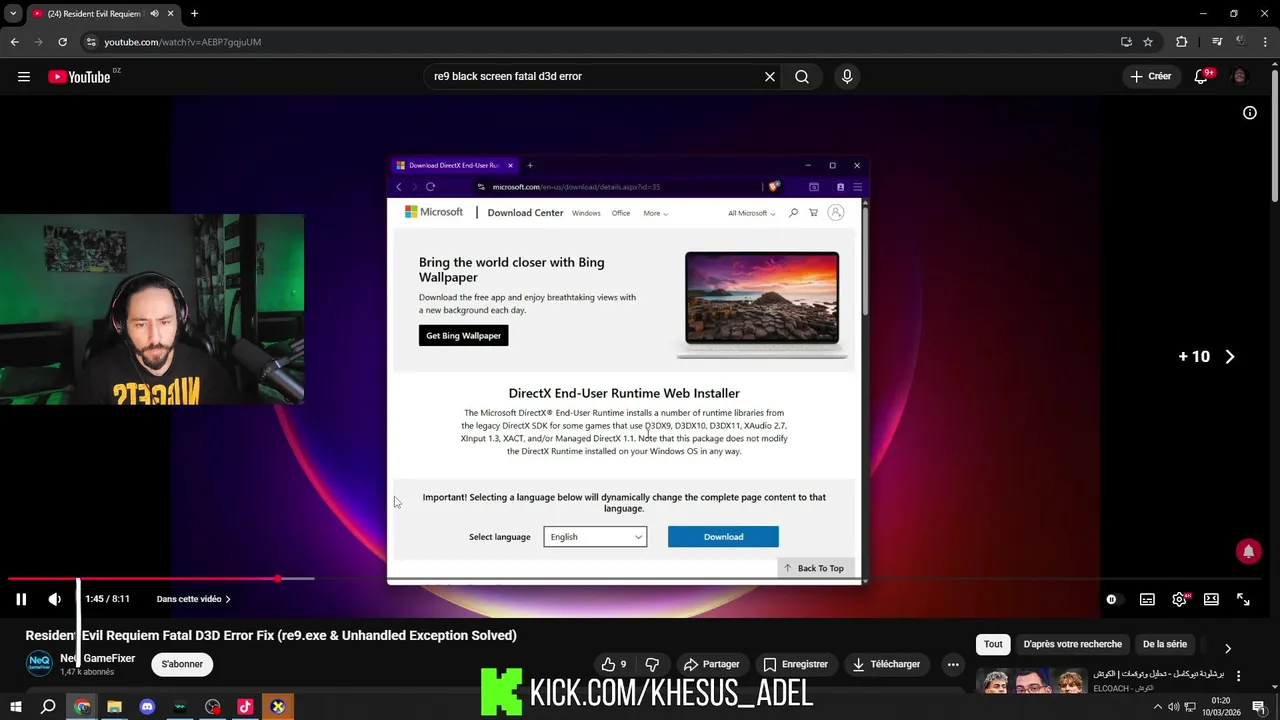Close the Resident Evil Requiem tab
This screenshot has width=1280, height=720.
point(170,14)
